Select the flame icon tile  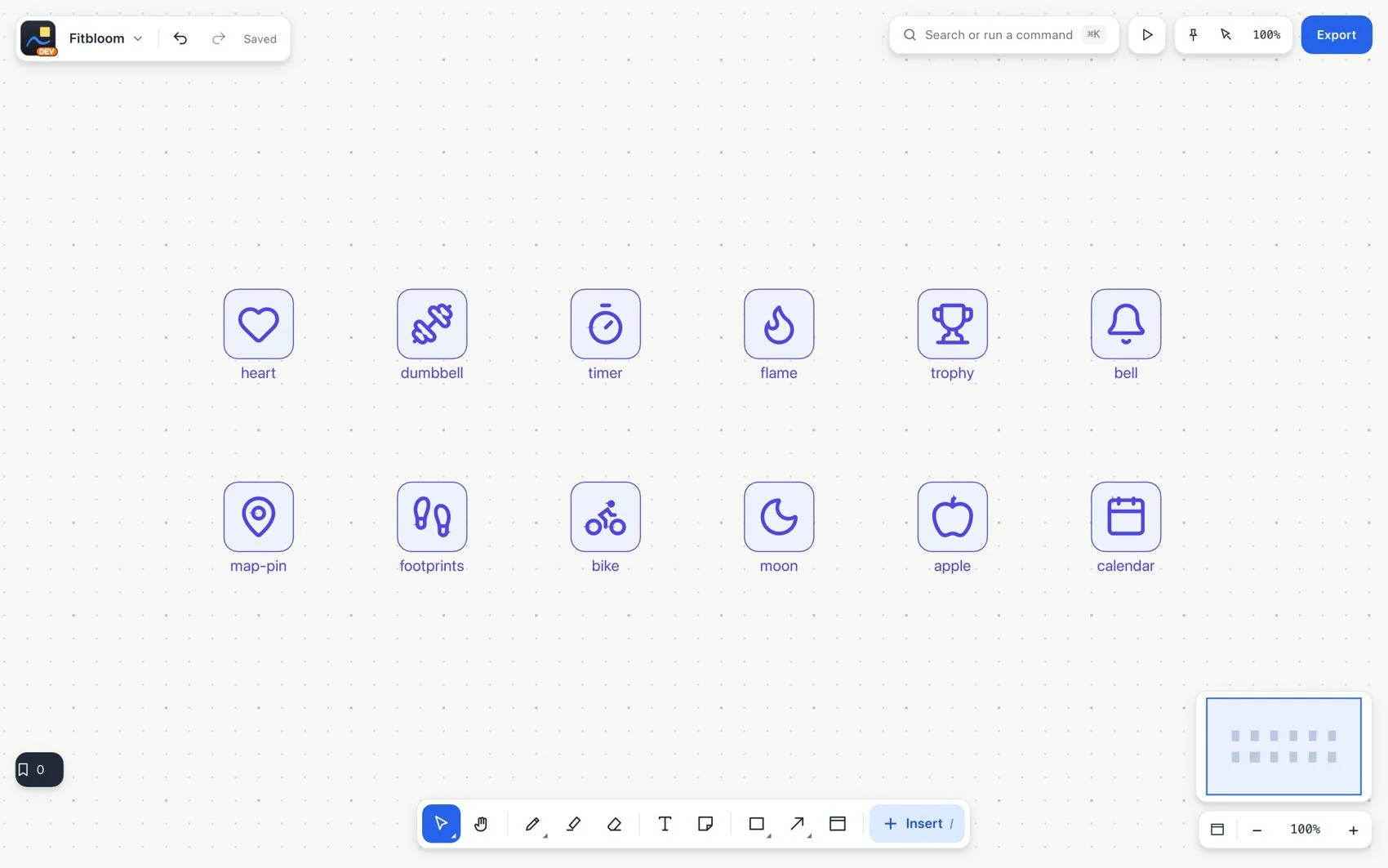click(x=779, y=323)
